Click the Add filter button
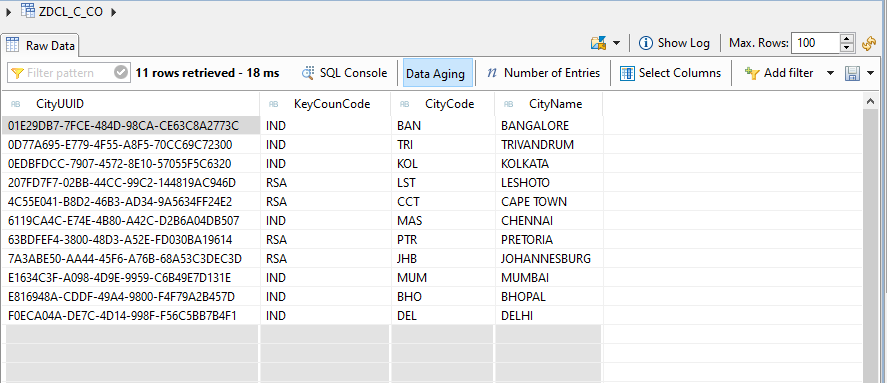887x383 pixels. [x=780, y=73]
